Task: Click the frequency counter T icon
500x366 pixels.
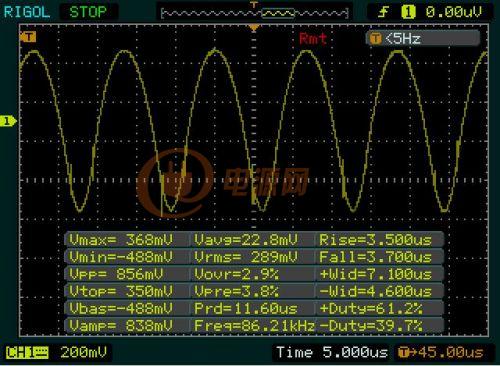Action: 376,39
